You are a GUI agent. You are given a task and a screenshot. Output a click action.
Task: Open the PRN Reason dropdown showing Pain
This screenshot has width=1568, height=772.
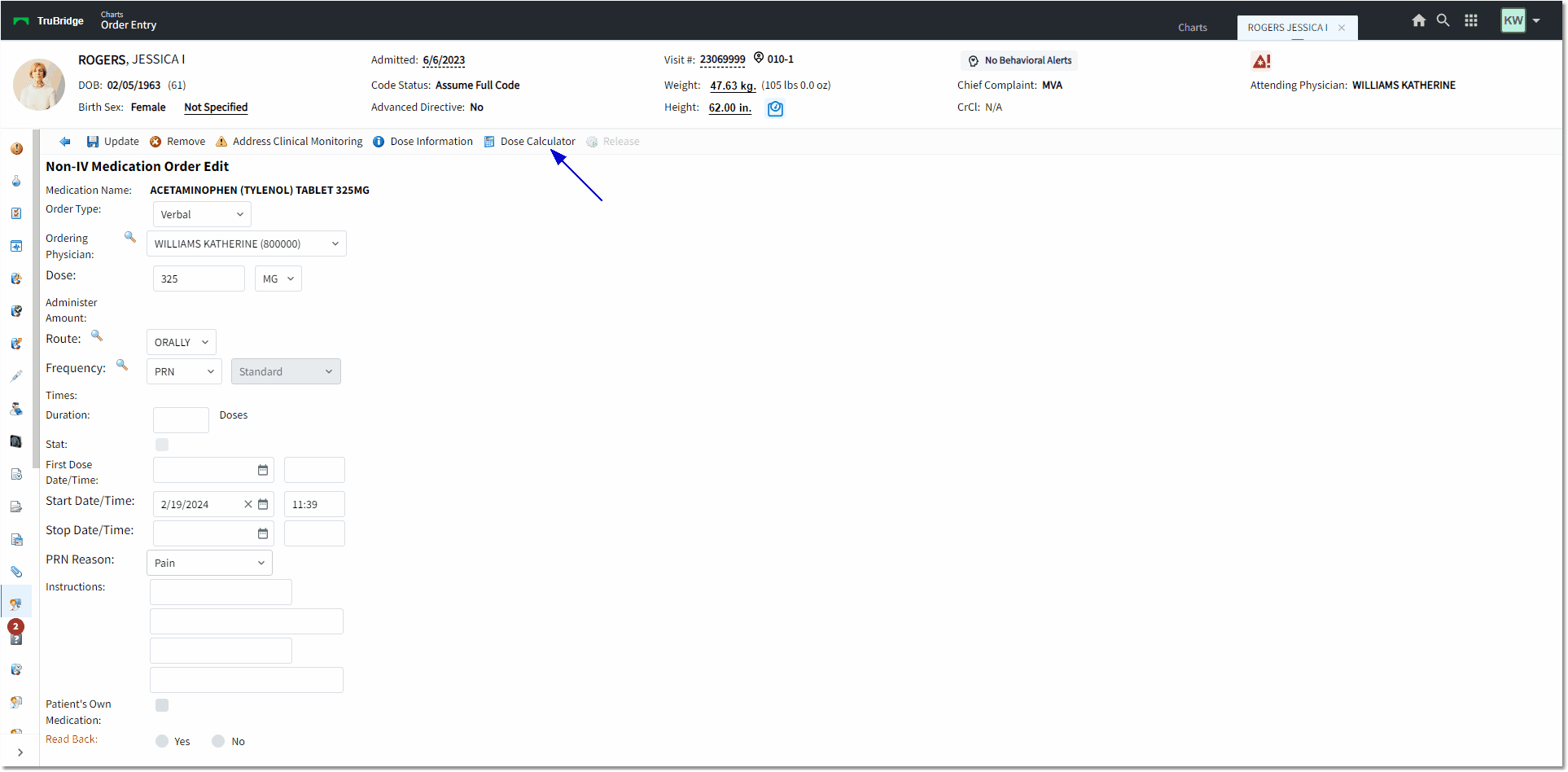[210, 563]
